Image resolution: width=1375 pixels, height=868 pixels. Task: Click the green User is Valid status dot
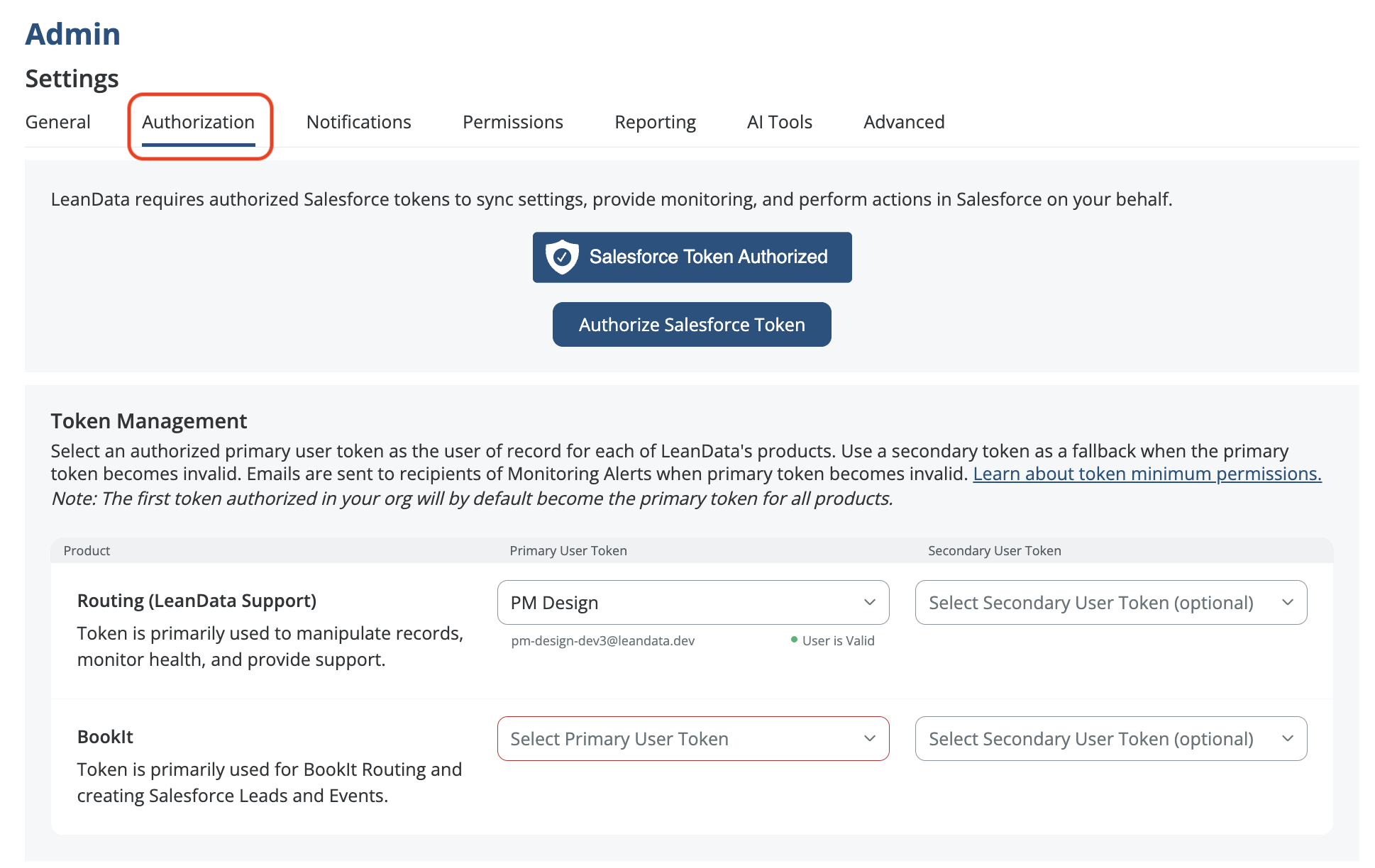794,640
